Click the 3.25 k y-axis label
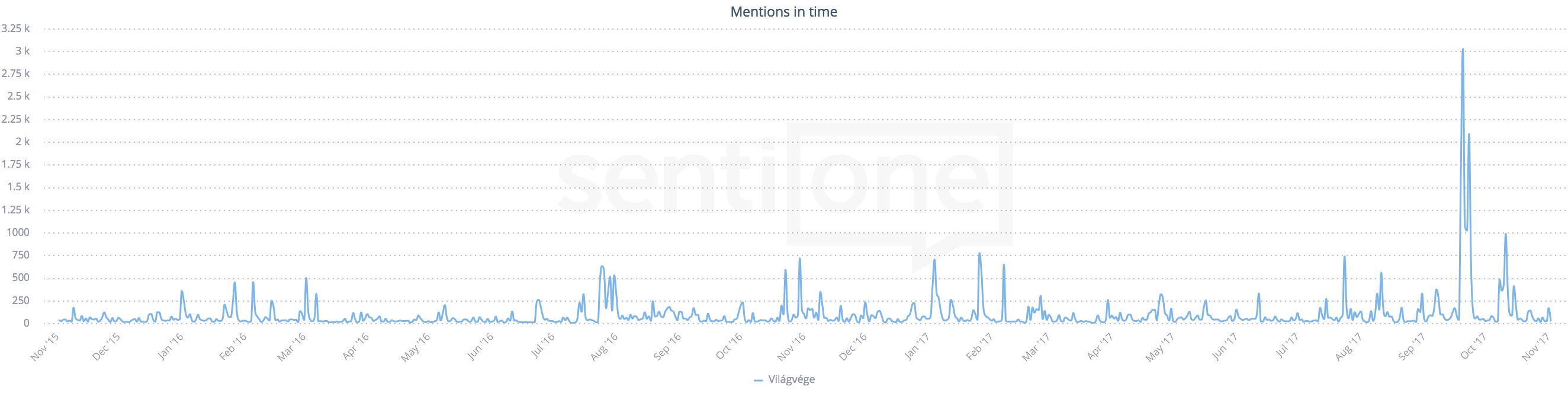Screen dimensions: 1568x396 pyautogui.click(x=15, y=28)
